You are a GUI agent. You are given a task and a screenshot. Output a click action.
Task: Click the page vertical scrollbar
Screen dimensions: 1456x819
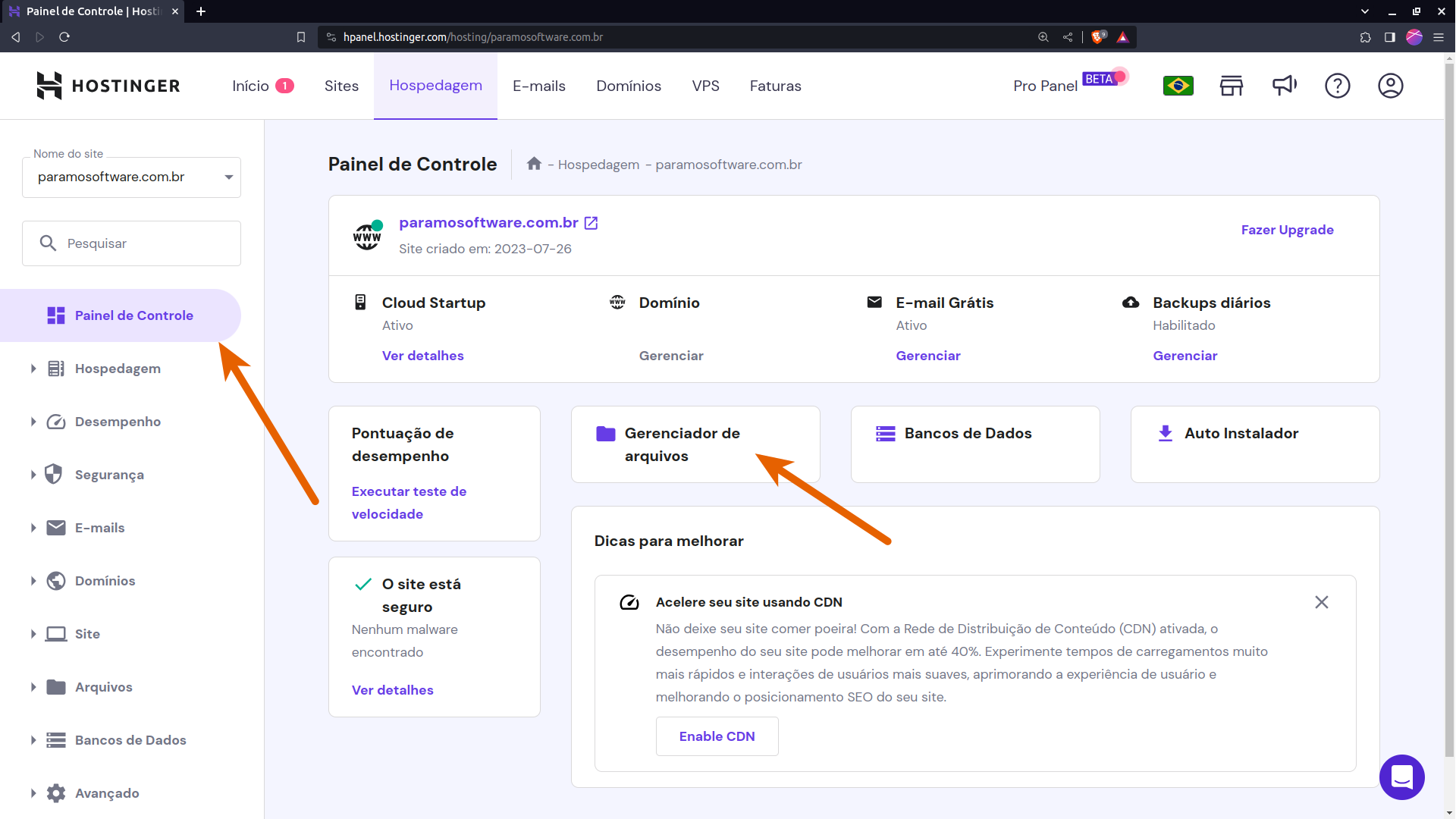coord(1449,409)
